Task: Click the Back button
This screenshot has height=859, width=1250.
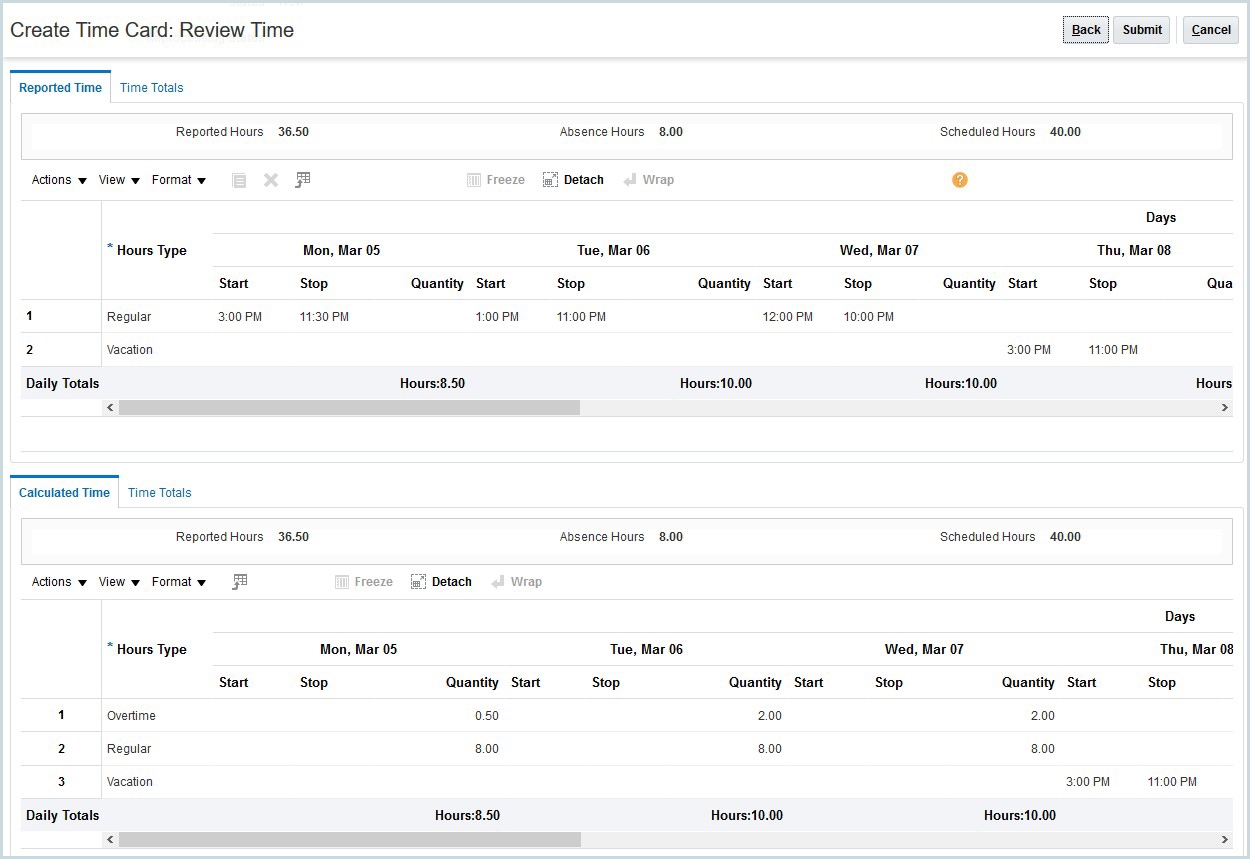Action: pyautogui.click(x=1085, y=29)
